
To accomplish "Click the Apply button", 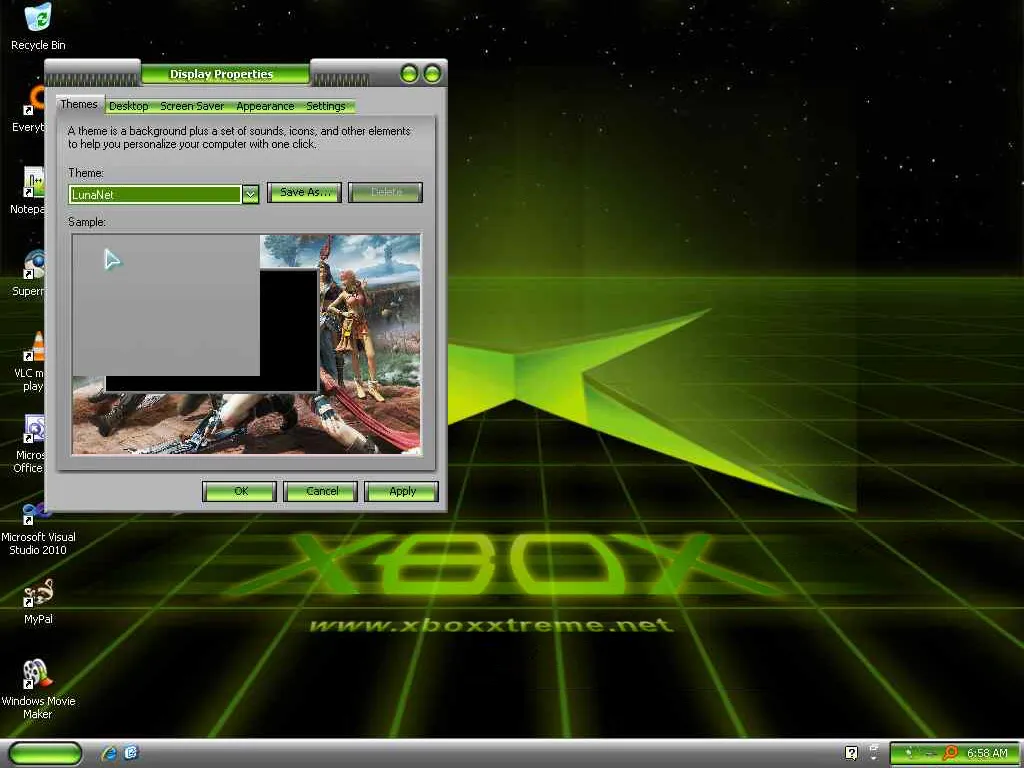I will [402, 491].
